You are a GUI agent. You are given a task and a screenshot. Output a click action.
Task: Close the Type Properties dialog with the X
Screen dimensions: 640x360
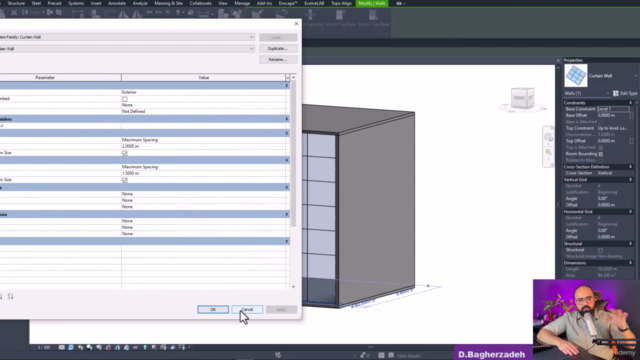(x=296, y=24)
